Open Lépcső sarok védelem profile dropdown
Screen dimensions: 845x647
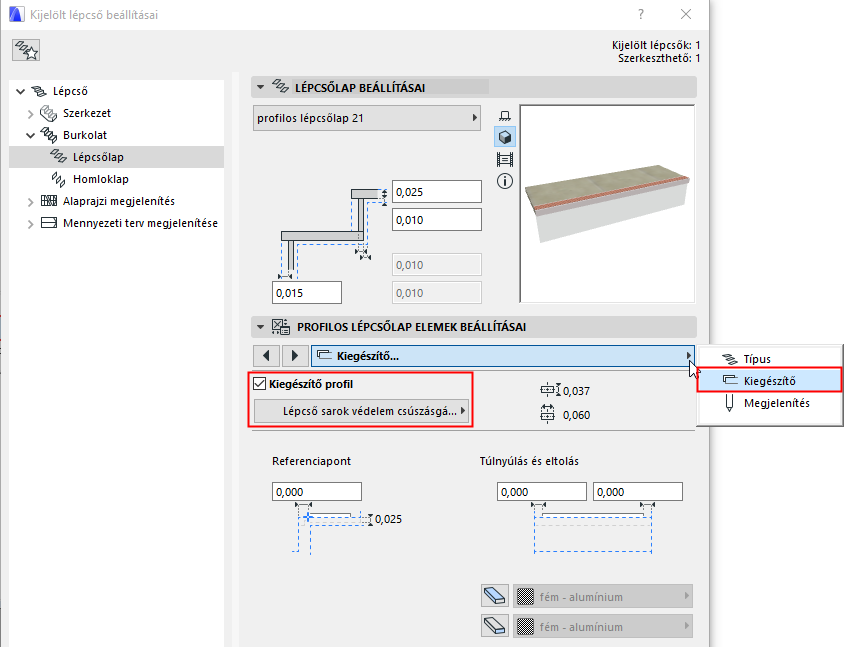pyautogui.click(x=361, y=411)
